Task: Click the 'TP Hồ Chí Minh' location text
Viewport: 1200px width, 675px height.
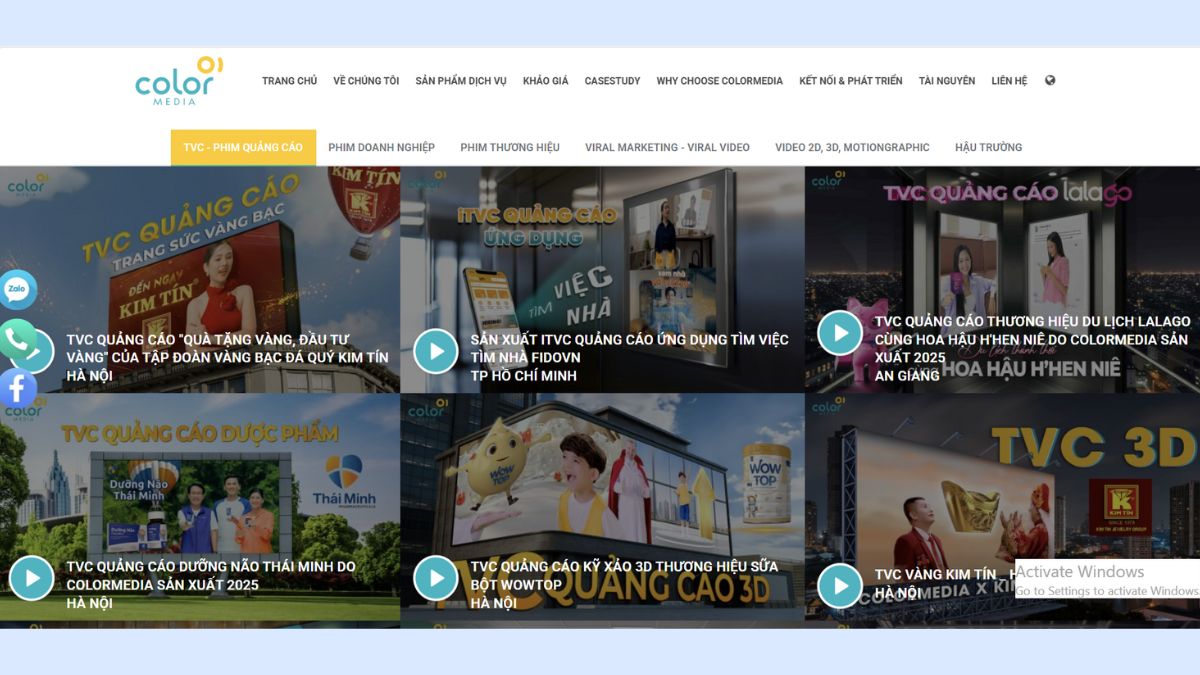Action: [523, 376]
